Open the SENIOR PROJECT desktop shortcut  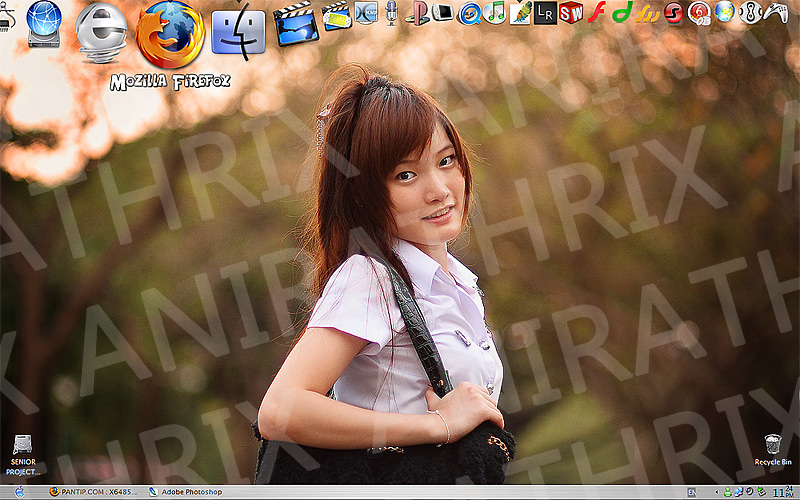pyautogui.click(x=22, y=456)
